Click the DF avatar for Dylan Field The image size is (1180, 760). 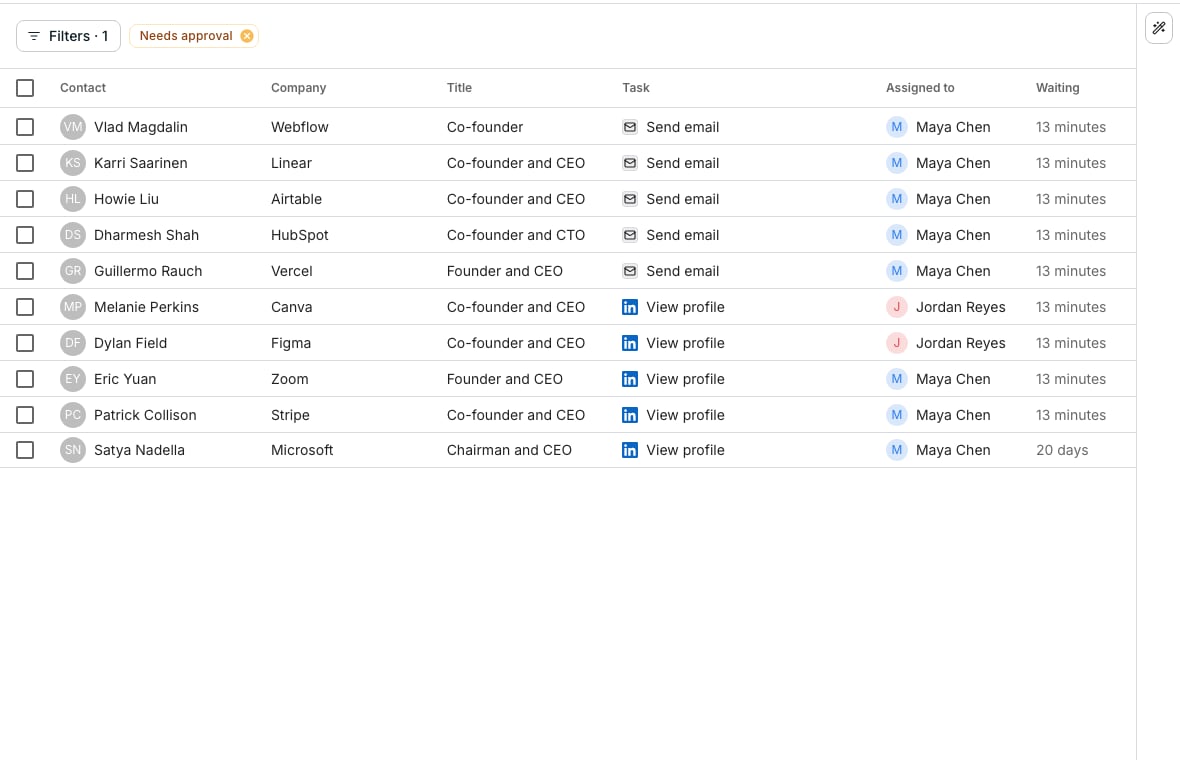(x=73, y=343)
